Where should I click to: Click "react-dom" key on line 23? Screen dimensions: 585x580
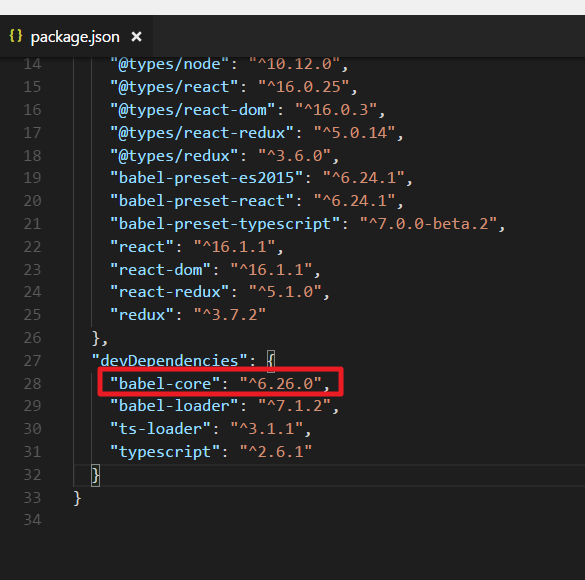pyautogui.click(x=160, y=270)
